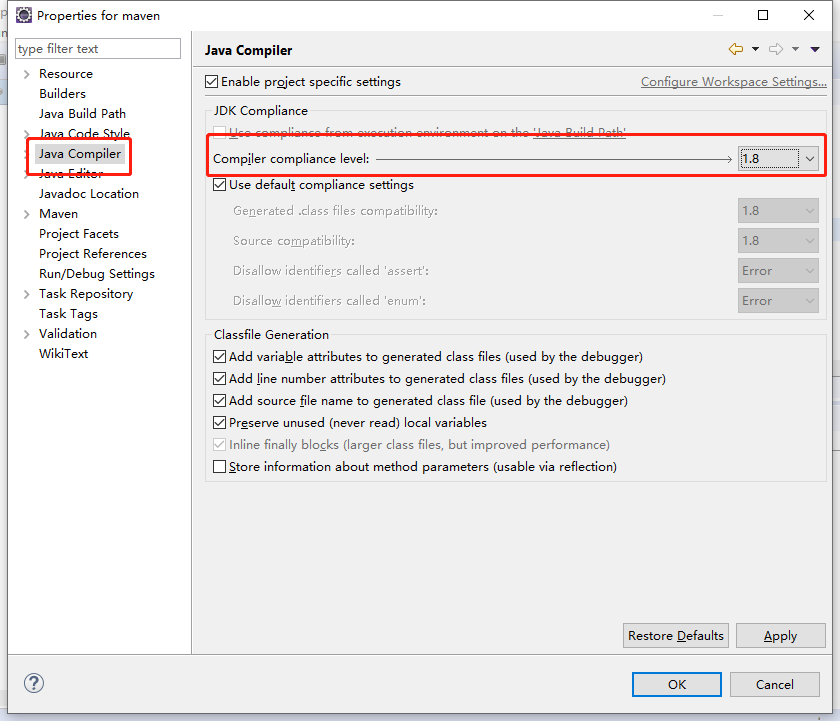The width and height of the screenshot is (840, 721).
Task: Confirm with the OK button
Action: tap(677, 685)
